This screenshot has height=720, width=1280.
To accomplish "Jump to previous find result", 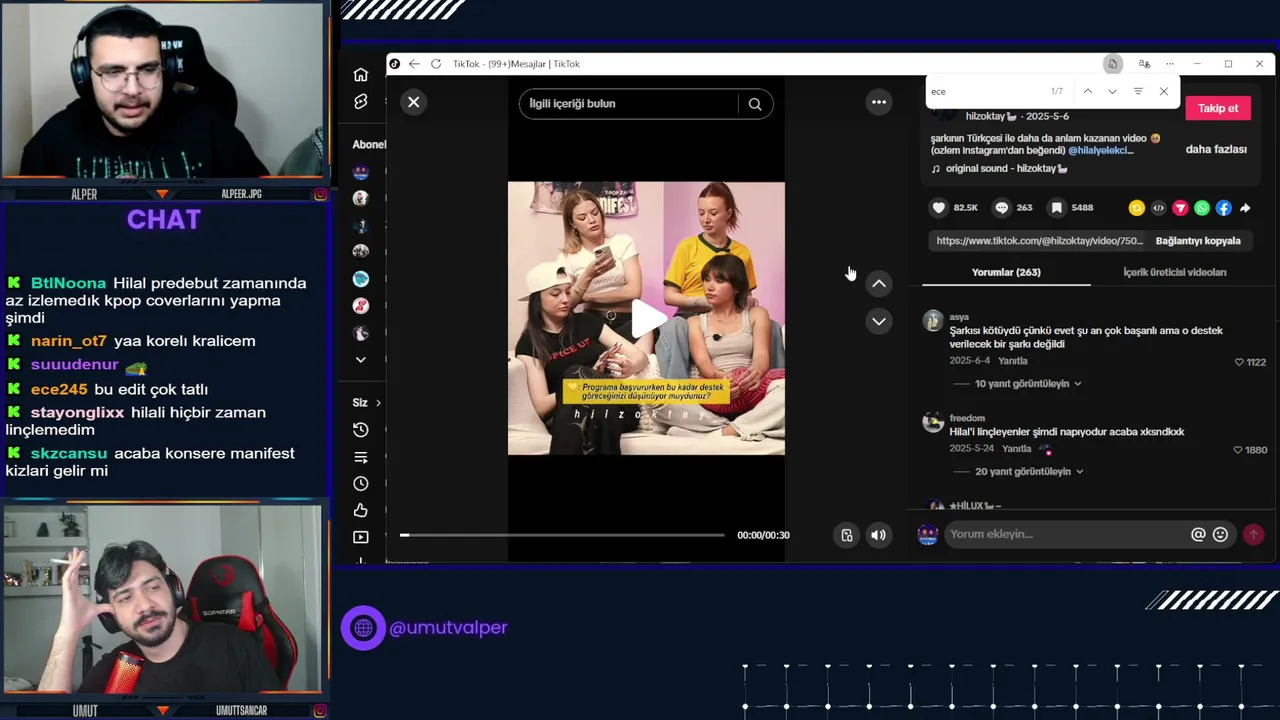I will click(x=1088, y=91).
